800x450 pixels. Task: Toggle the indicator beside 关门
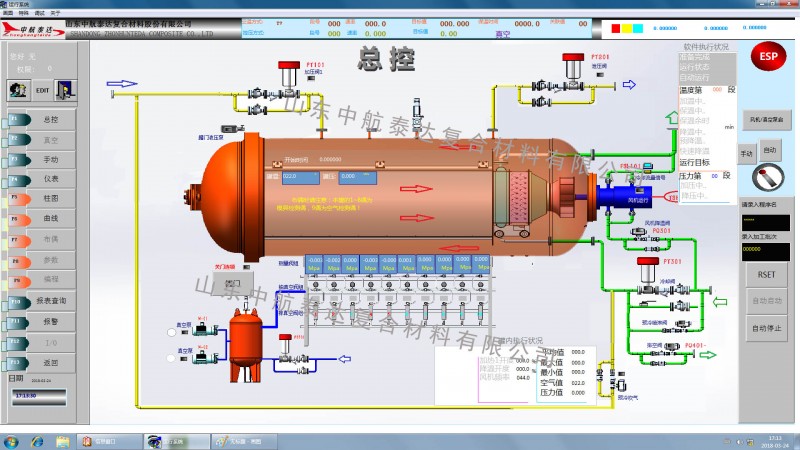(x=246, y=267)
